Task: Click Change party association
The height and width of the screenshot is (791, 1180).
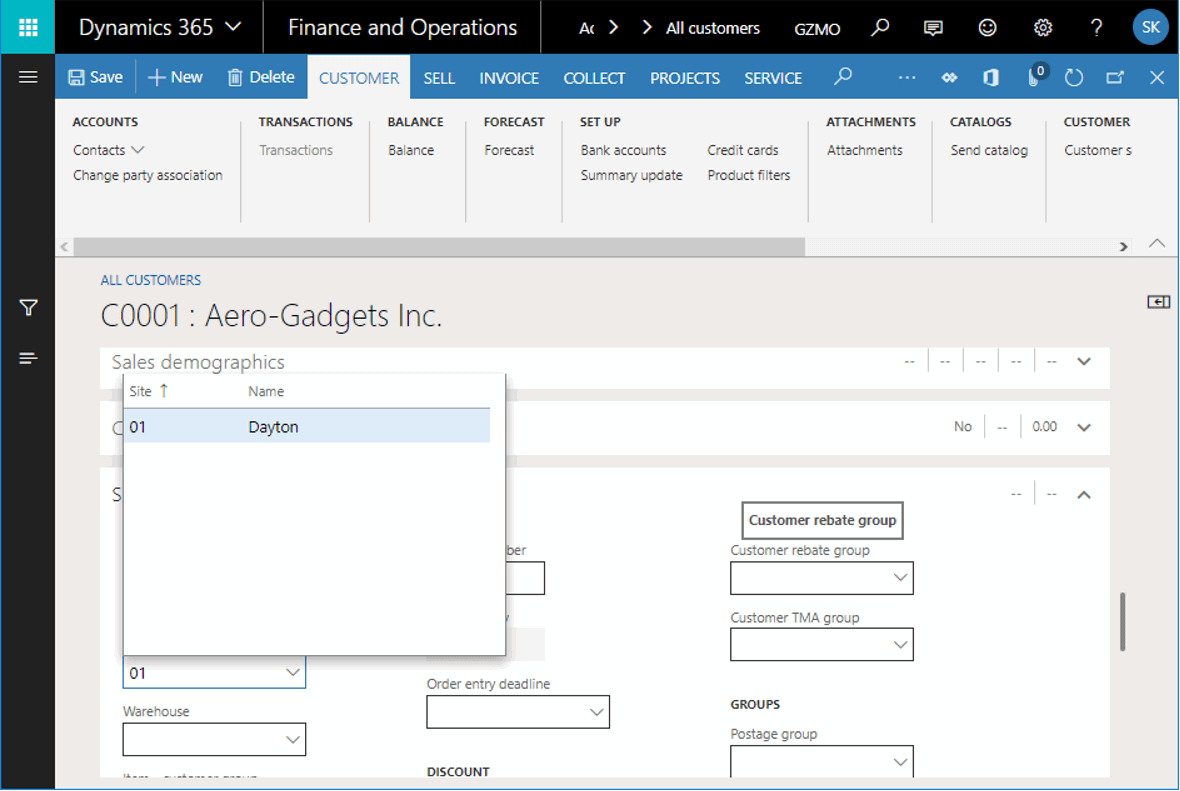Action: (x=148, y=175)
